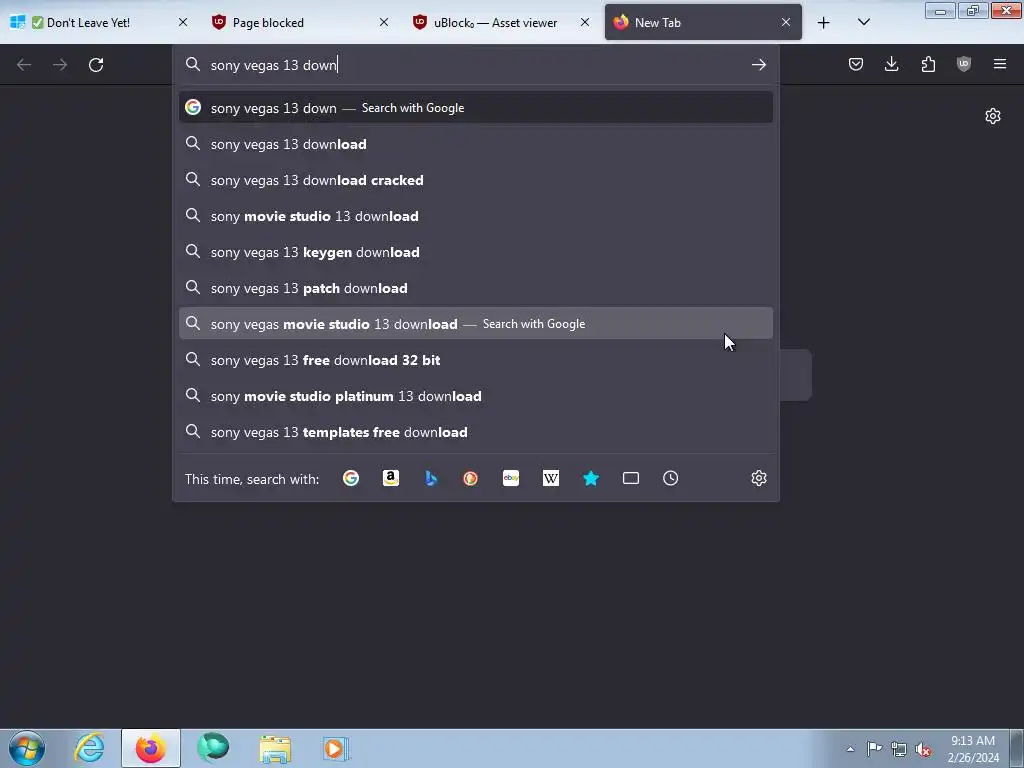The height and width of the screenshot is (768, 1024).
Task: Search with the Bing one-off icon
Action: (x=430, y=478)
